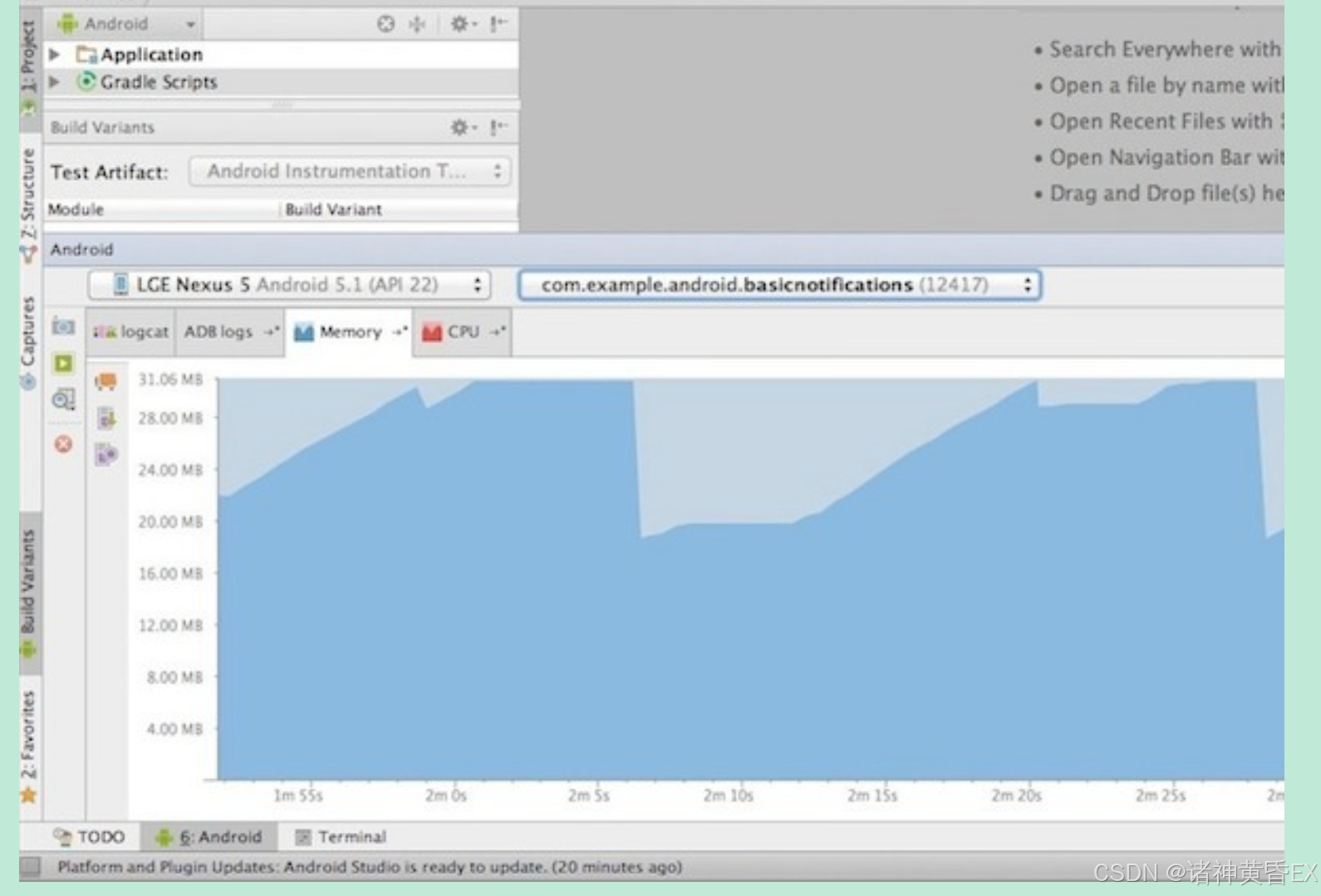
Task: Click the tool window toggle icon in status bar
Action: point(31,868)
